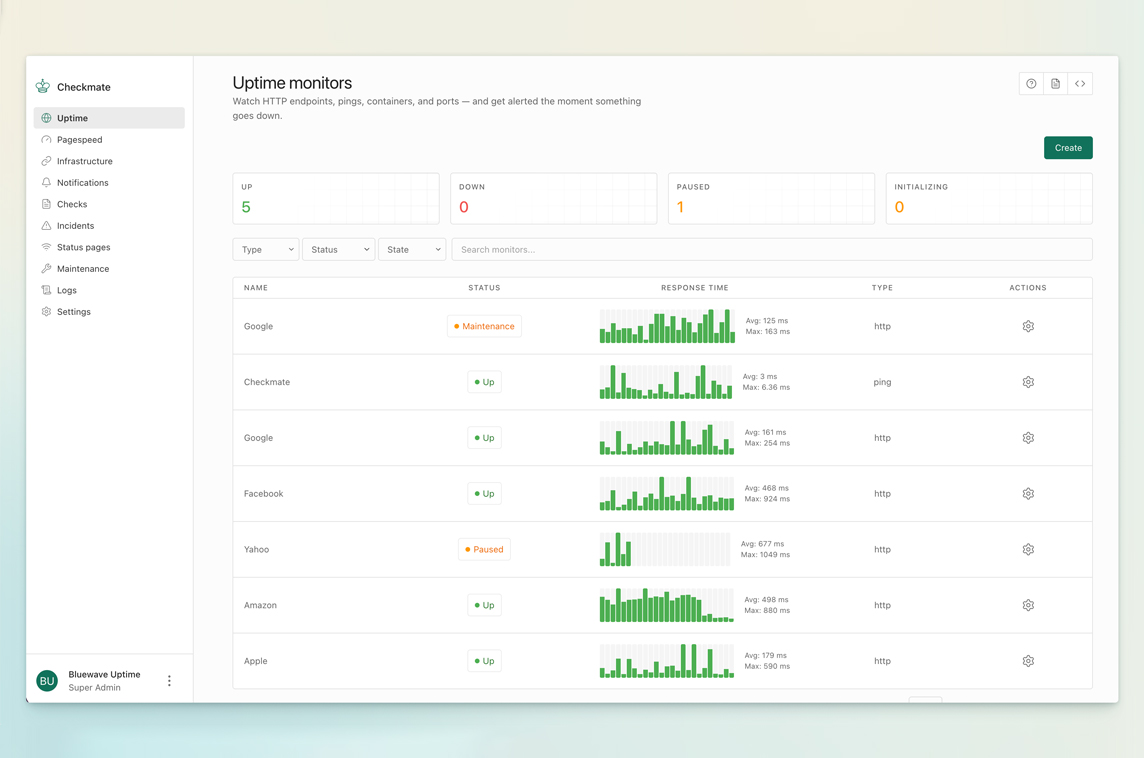Open the user menu three-dot icon

click(x=169, y=681)
